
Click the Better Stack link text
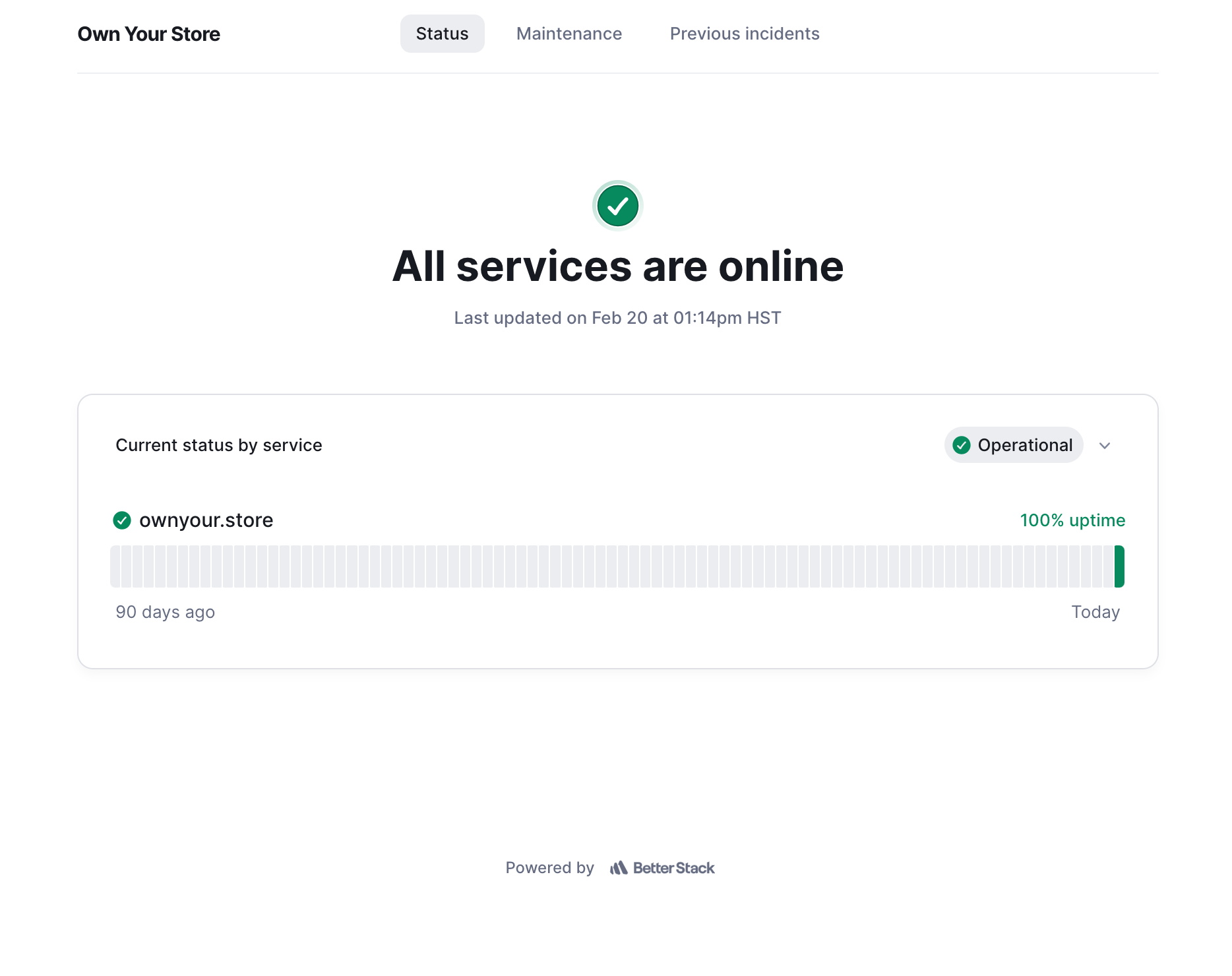[x=673, y=868]
